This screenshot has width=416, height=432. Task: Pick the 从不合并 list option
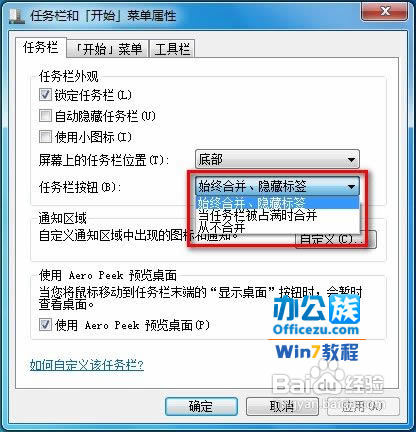click(277, 227)
